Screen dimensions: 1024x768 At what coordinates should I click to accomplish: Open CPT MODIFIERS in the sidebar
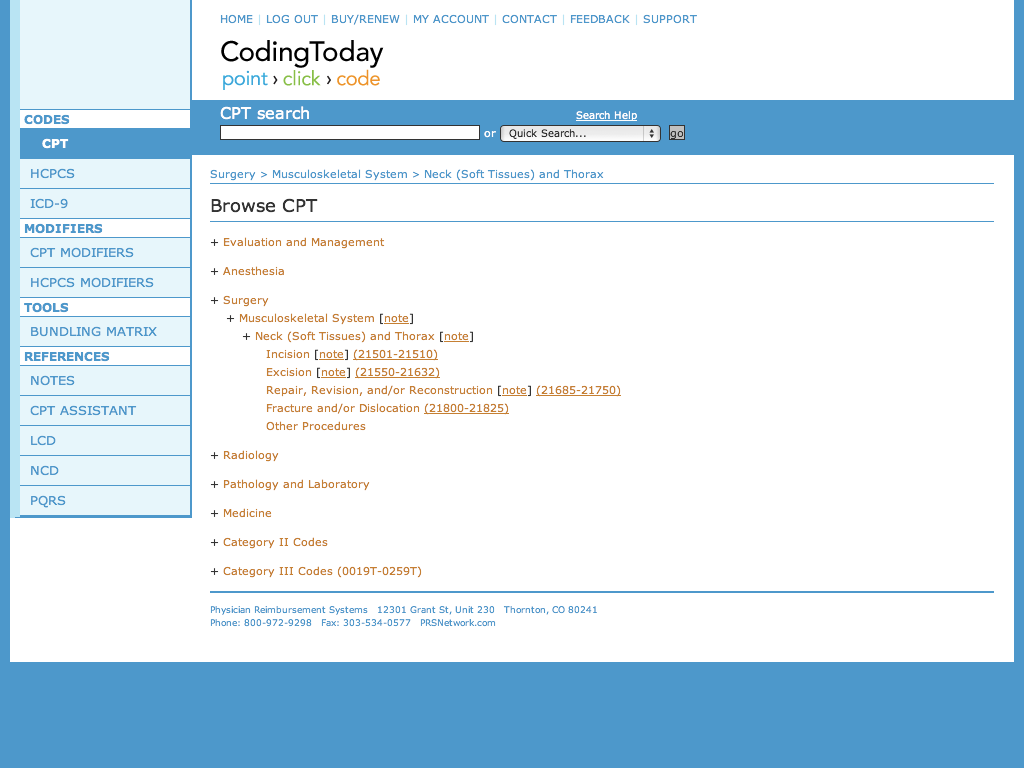(x=105, y=253)
